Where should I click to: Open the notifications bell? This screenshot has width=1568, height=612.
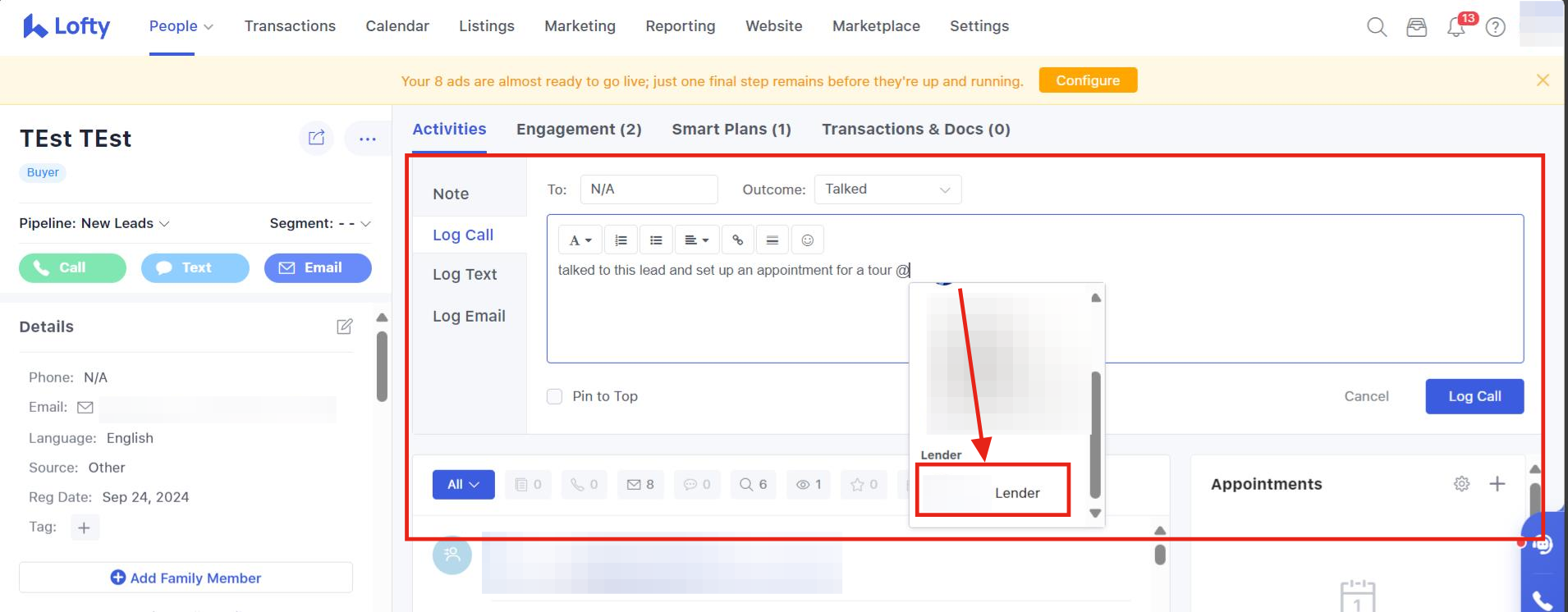coord(1456,27)
